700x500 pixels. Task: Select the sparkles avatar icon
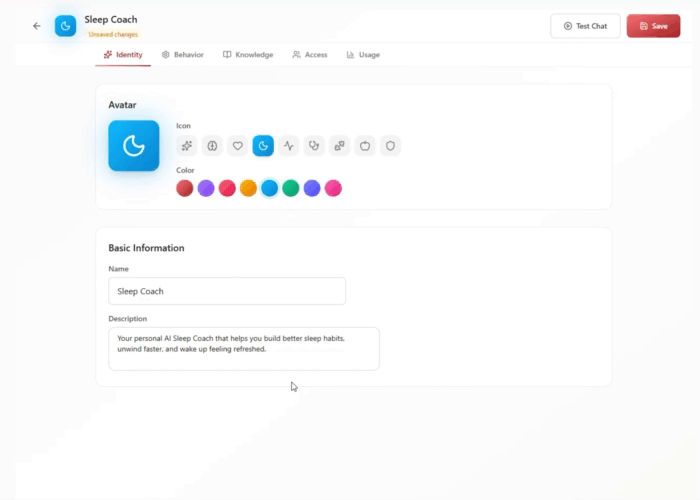coord(187,146)
